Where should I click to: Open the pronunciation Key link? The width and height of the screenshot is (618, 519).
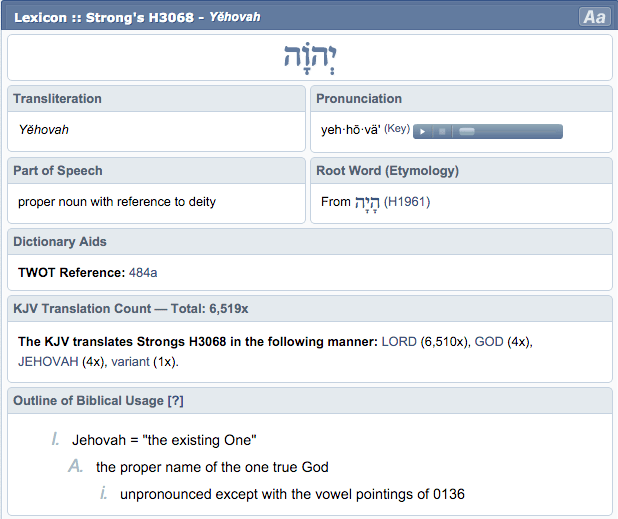click(x=397, y=130)
